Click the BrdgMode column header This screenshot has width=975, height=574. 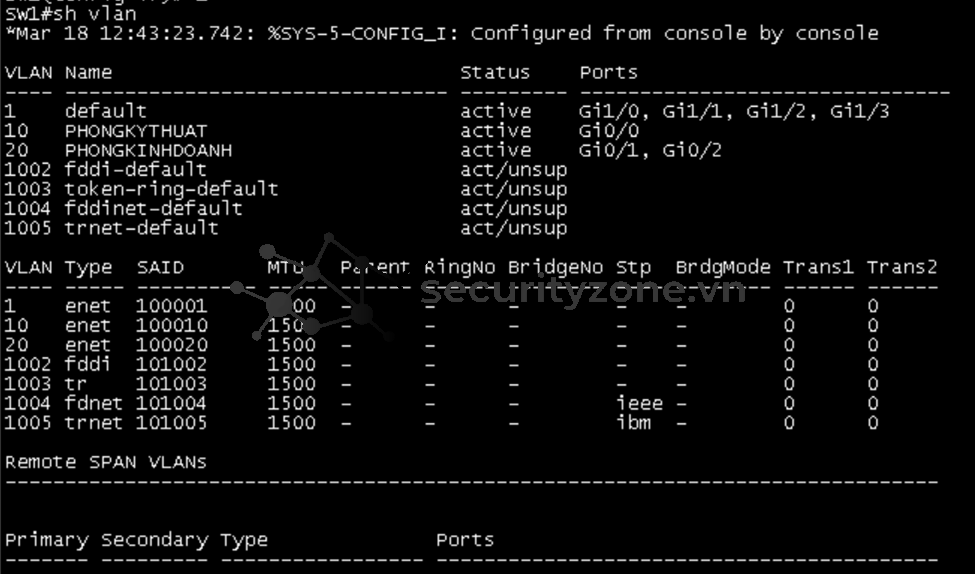pos(723,267)
